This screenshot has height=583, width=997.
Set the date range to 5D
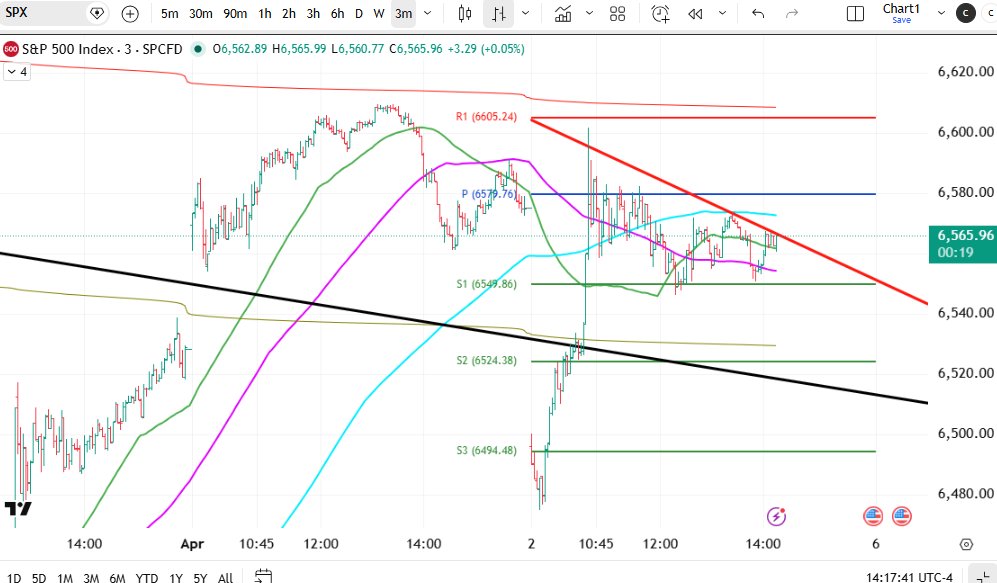click(39, 577)
